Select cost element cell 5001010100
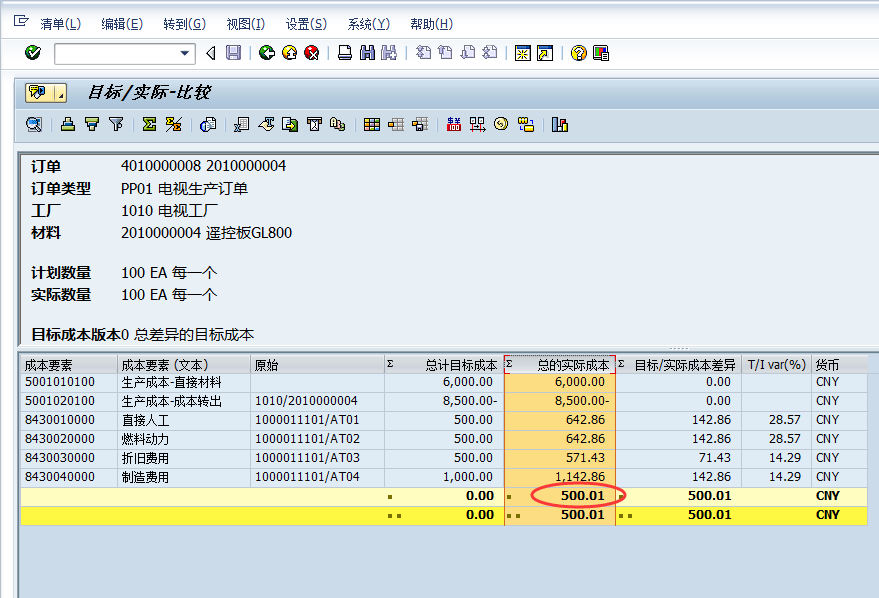The image size is (879, 598). [x=69, y=382]
